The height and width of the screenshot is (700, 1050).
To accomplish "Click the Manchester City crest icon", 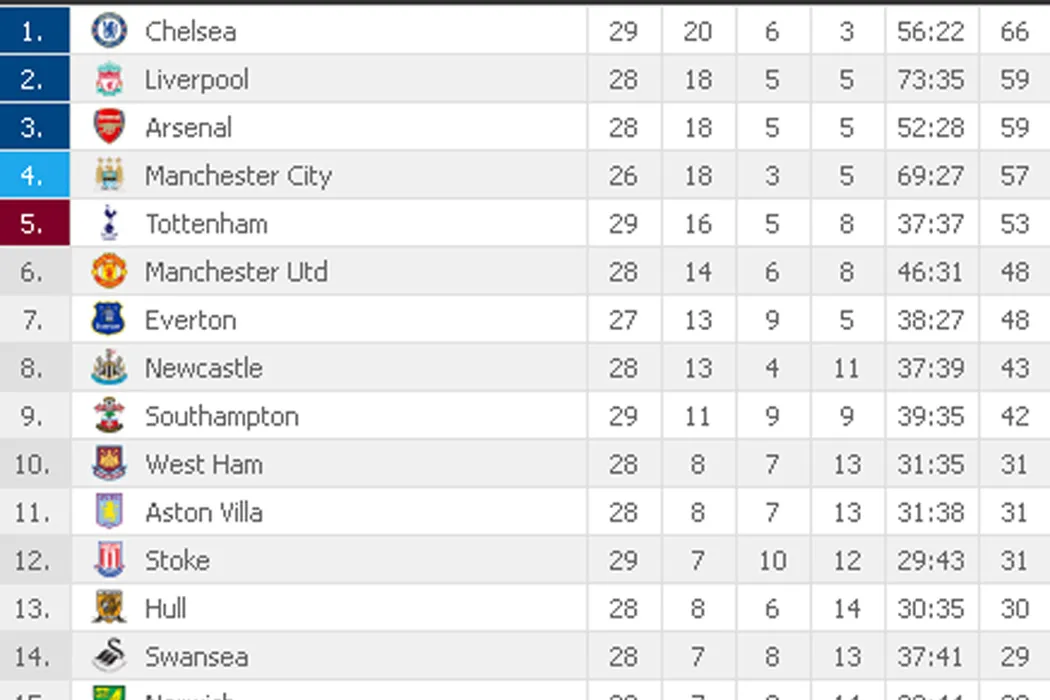I will [108, 175].
